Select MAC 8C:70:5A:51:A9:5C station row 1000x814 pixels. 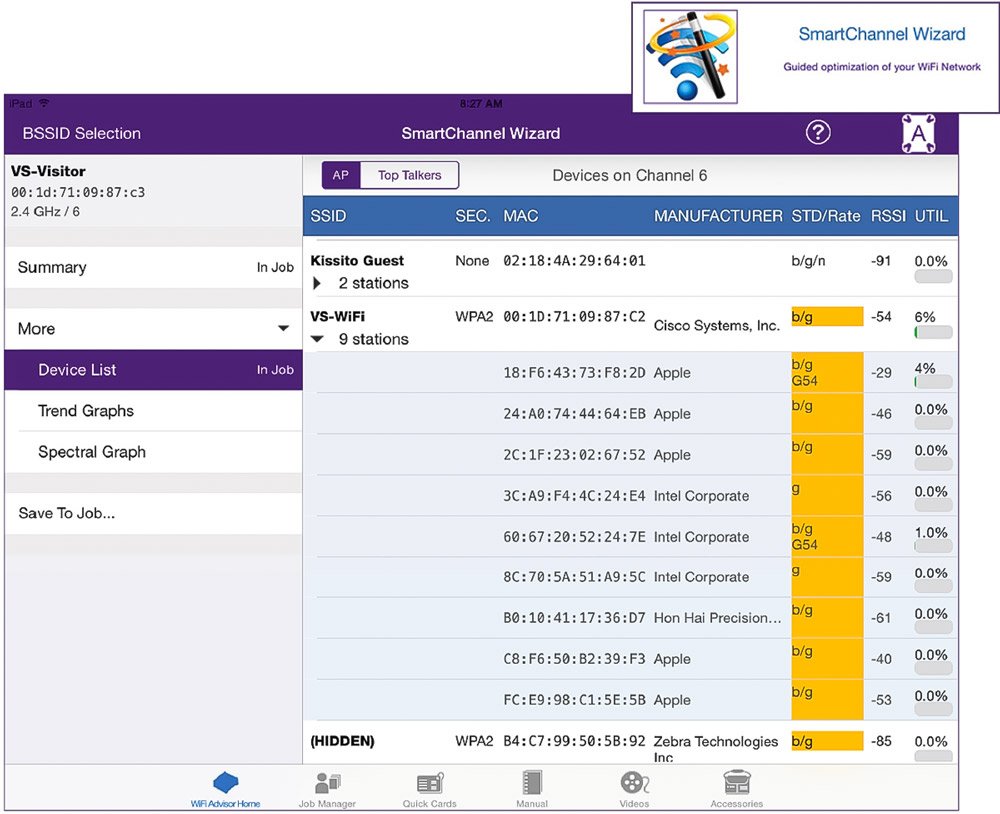pos(631,577)
